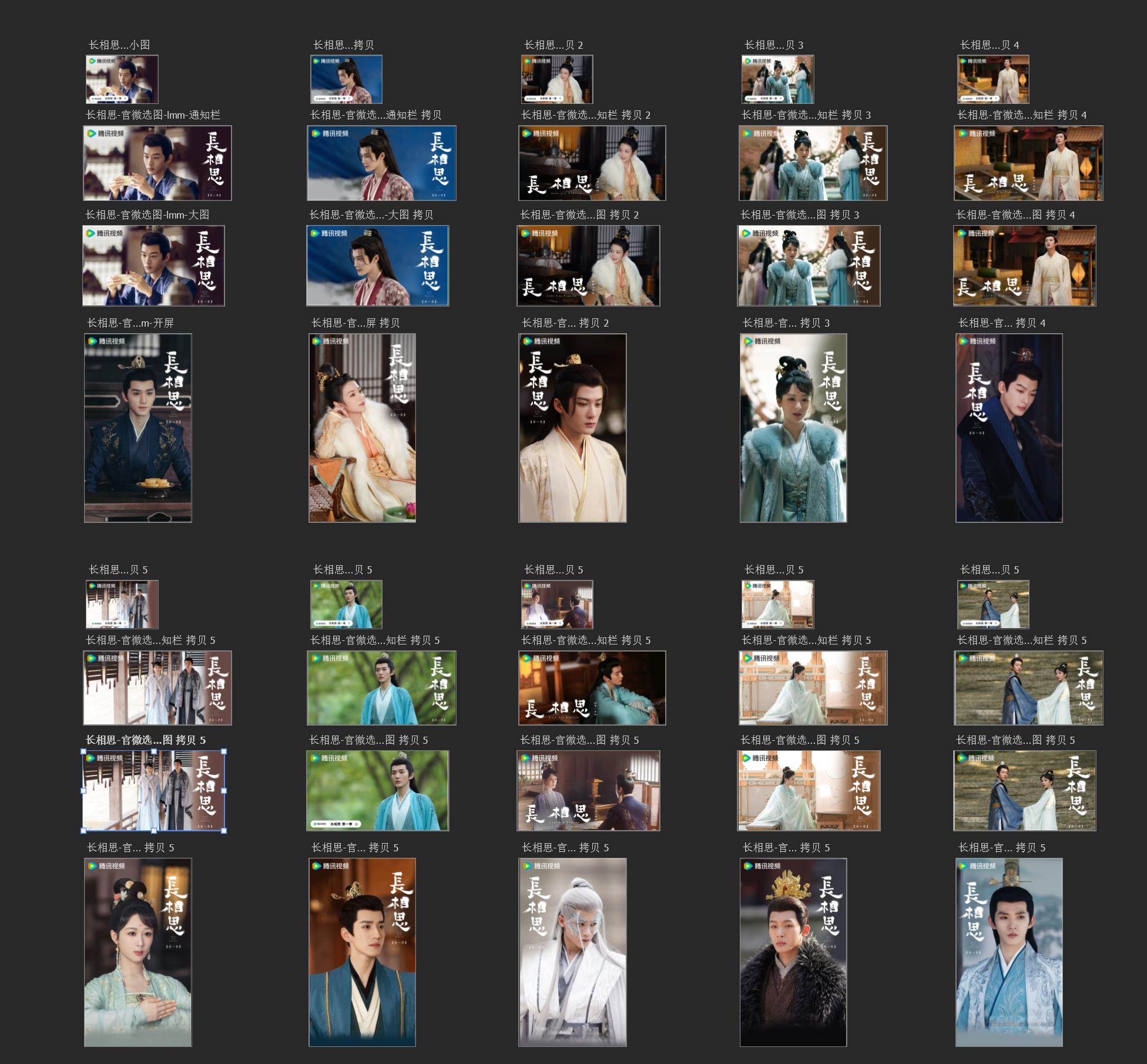1147x1064 pixels.
Task: Select the 屏 拷贝 poster of reclining woman in fur
Action: point(362,428)
